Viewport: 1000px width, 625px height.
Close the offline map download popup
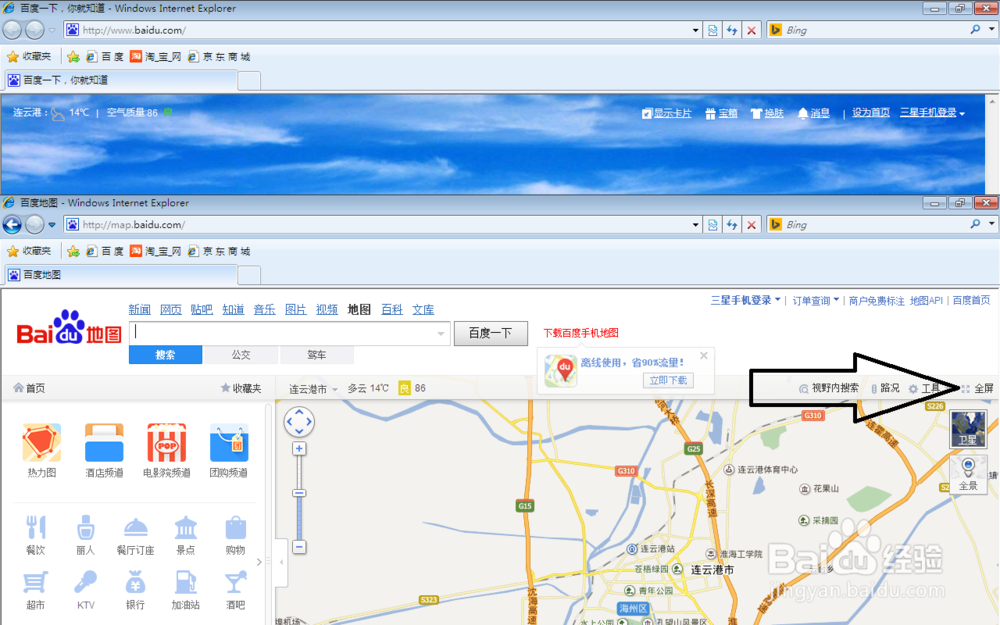point(703,356)
